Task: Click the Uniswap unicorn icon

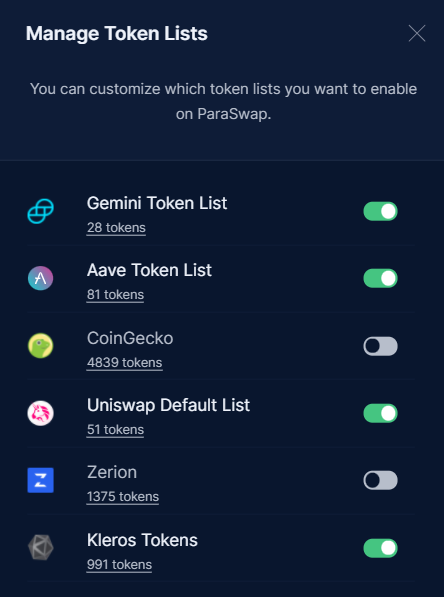Action: [40, 413]
